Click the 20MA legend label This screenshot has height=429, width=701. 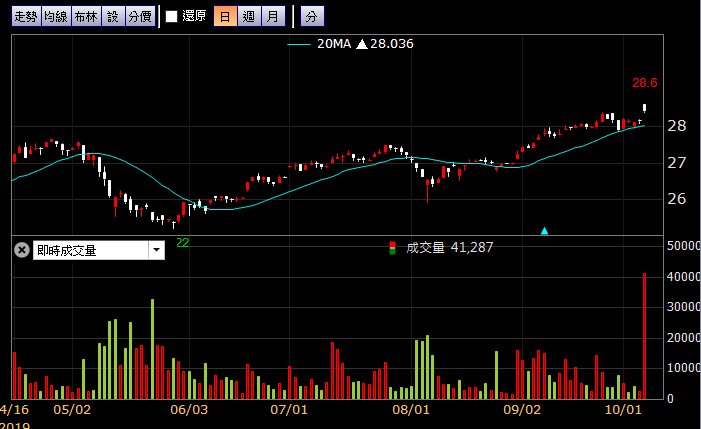click(334, 44)
